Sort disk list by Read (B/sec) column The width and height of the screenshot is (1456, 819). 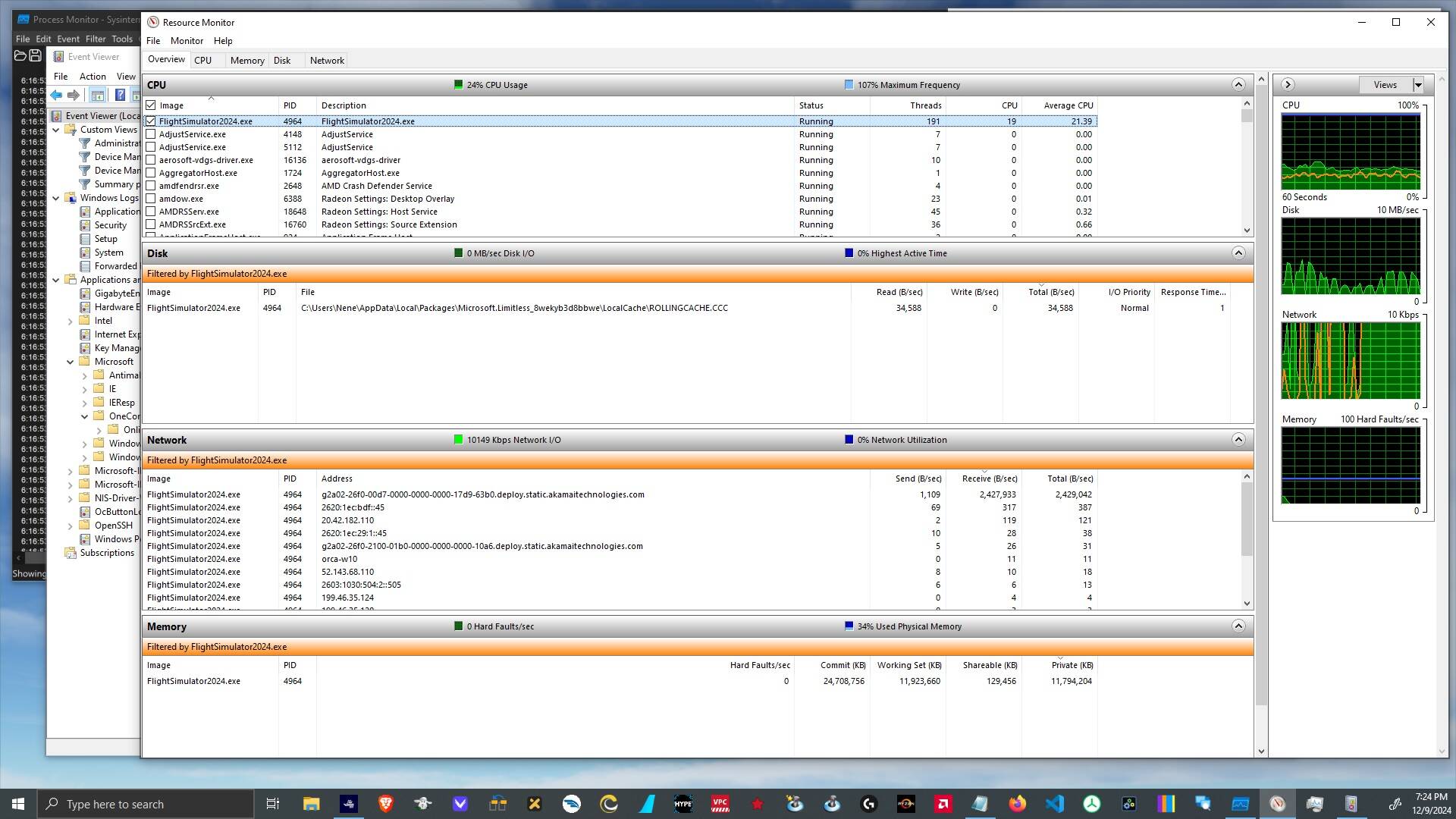(x=889, y=292)
